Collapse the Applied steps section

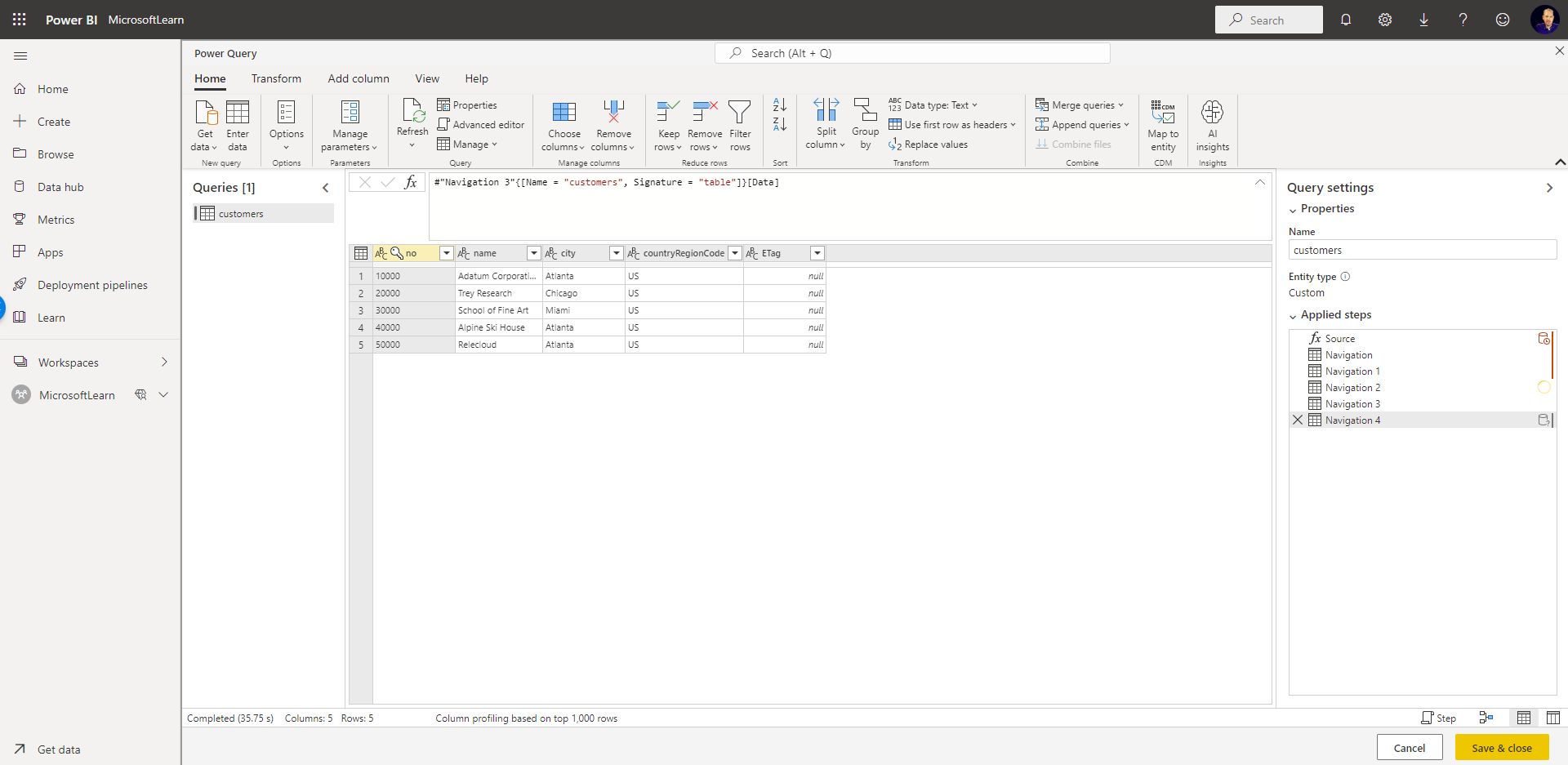coord(1293,316)
